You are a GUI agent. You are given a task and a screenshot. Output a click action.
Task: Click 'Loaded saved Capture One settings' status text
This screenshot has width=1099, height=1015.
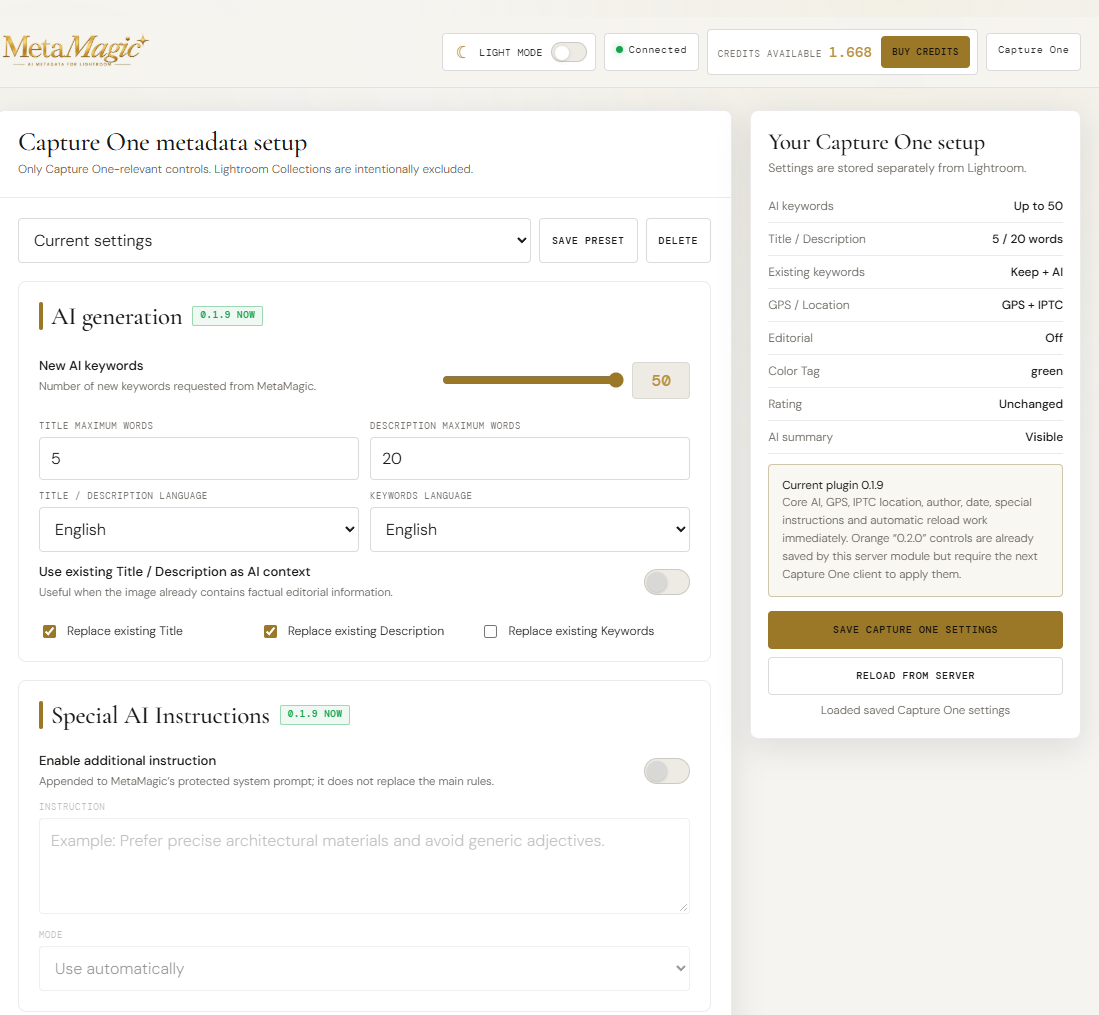[915, 710]
